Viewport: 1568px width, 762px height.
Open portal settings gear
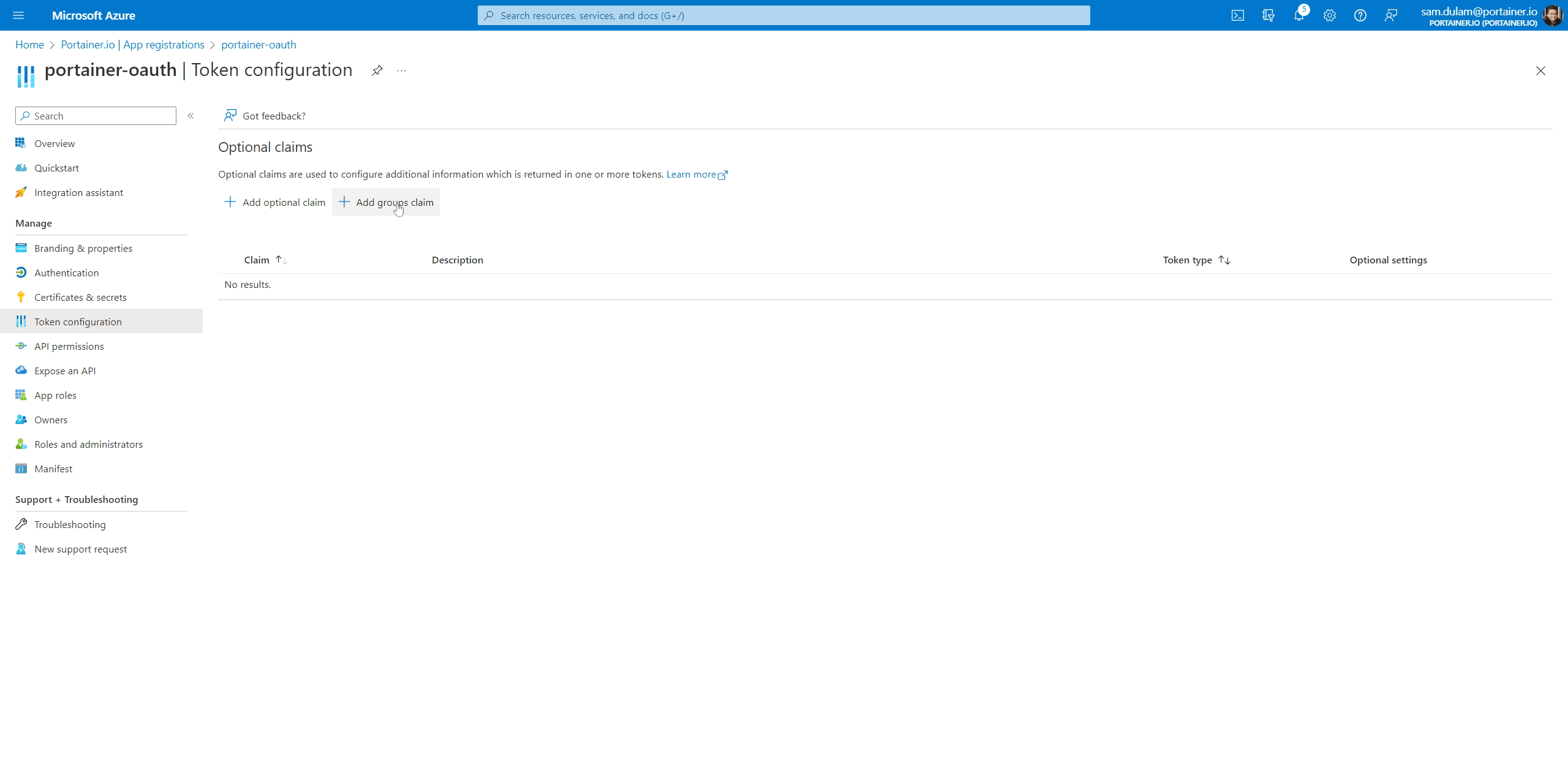click(1329, 15)
